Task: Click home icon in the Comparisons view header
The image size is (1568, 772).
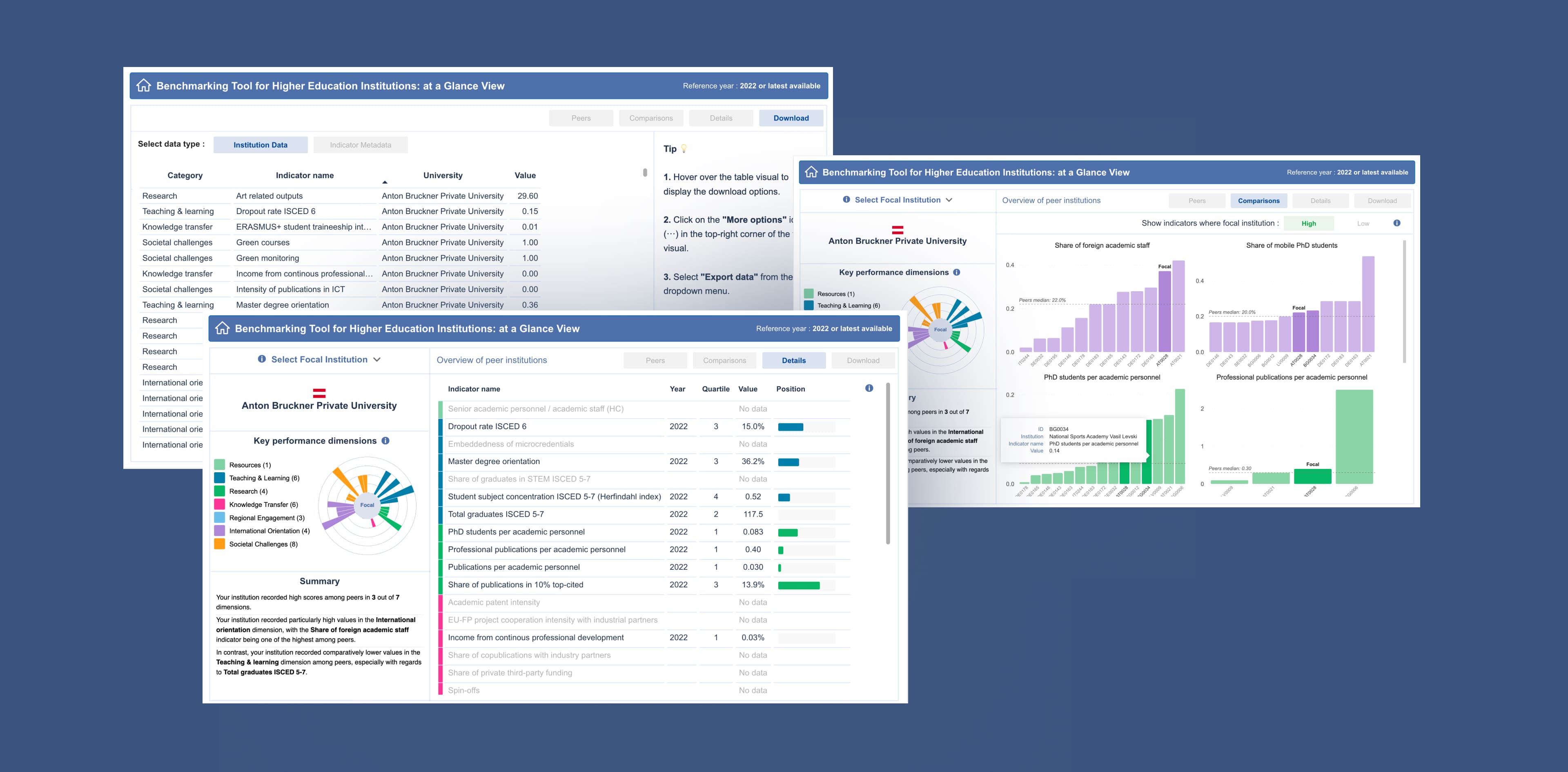Action: point(811,172)
